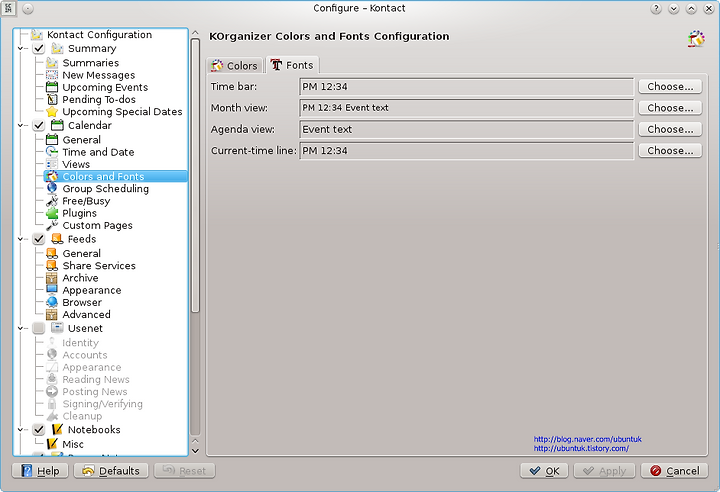This screenshot has width=720, height=492.
Task: Open the blog.naver.com/ubuntuk link
Action: pos(587,439)
